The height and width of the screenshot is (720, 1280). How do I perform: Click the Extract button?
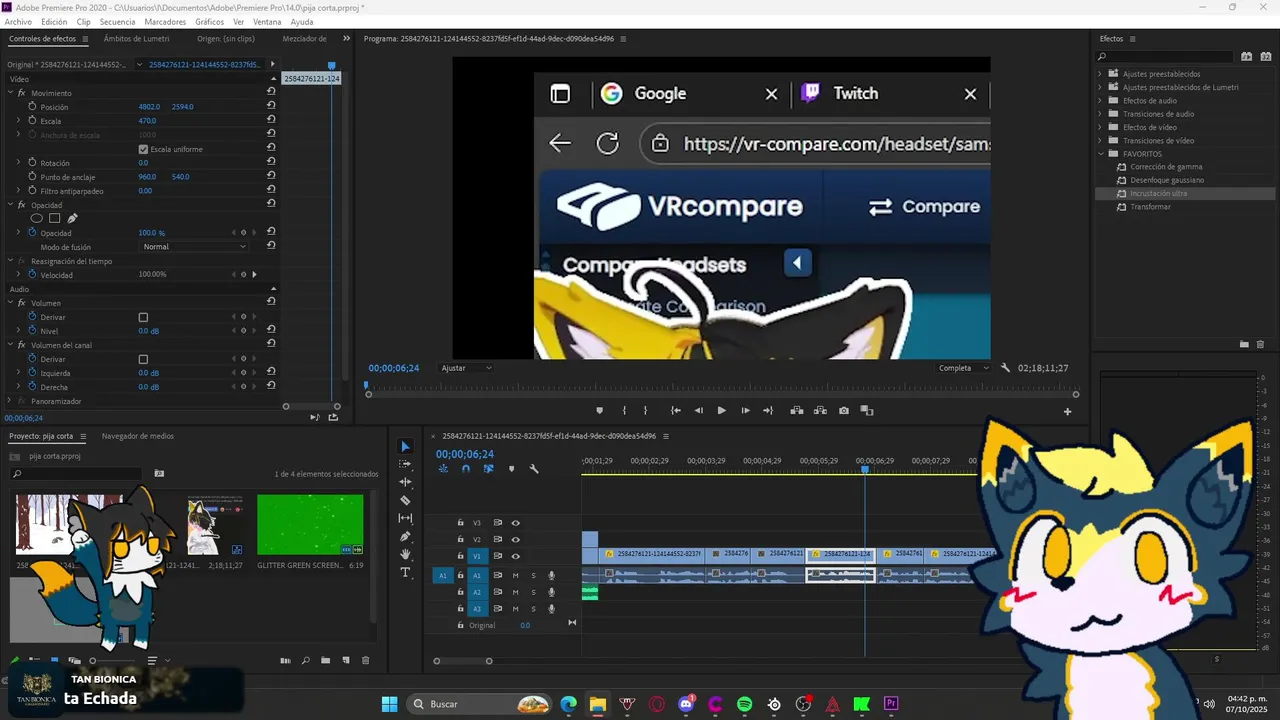(x=821, y=410)
